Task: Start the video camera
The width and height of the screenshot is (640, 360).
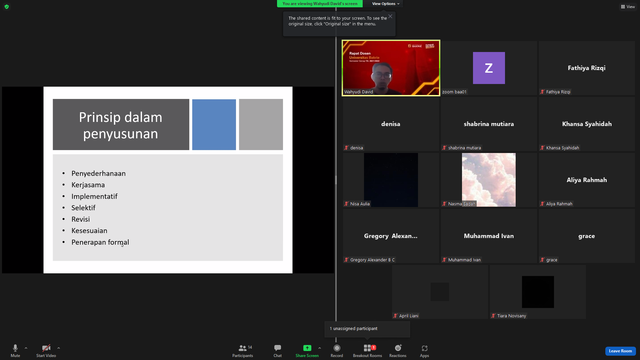Action: pyautogui.click(x=46, y=350)
